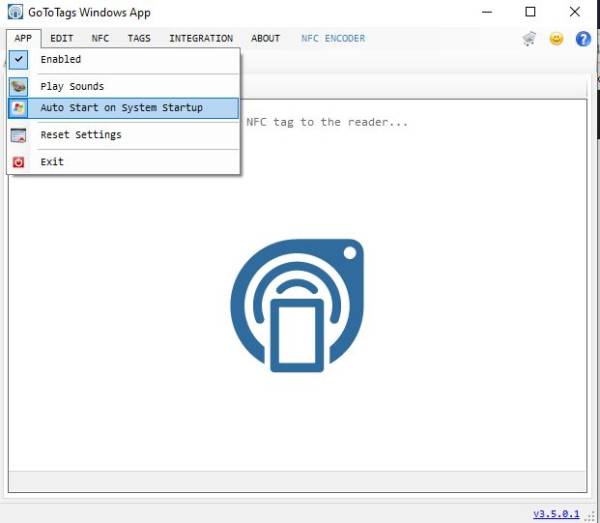Open the v3.5.0.1 version link
This screenshot has width=600, height=523.
[x=556, y=513]
